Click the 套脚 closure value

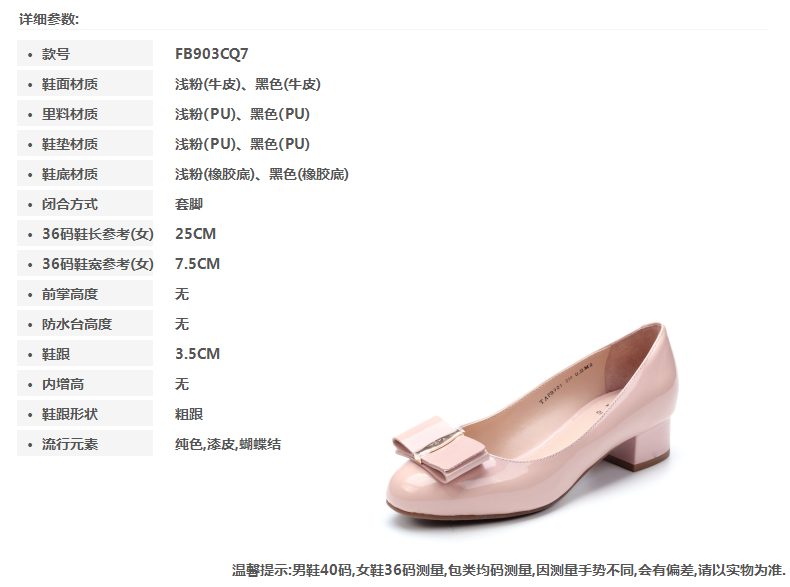[189, 204]
